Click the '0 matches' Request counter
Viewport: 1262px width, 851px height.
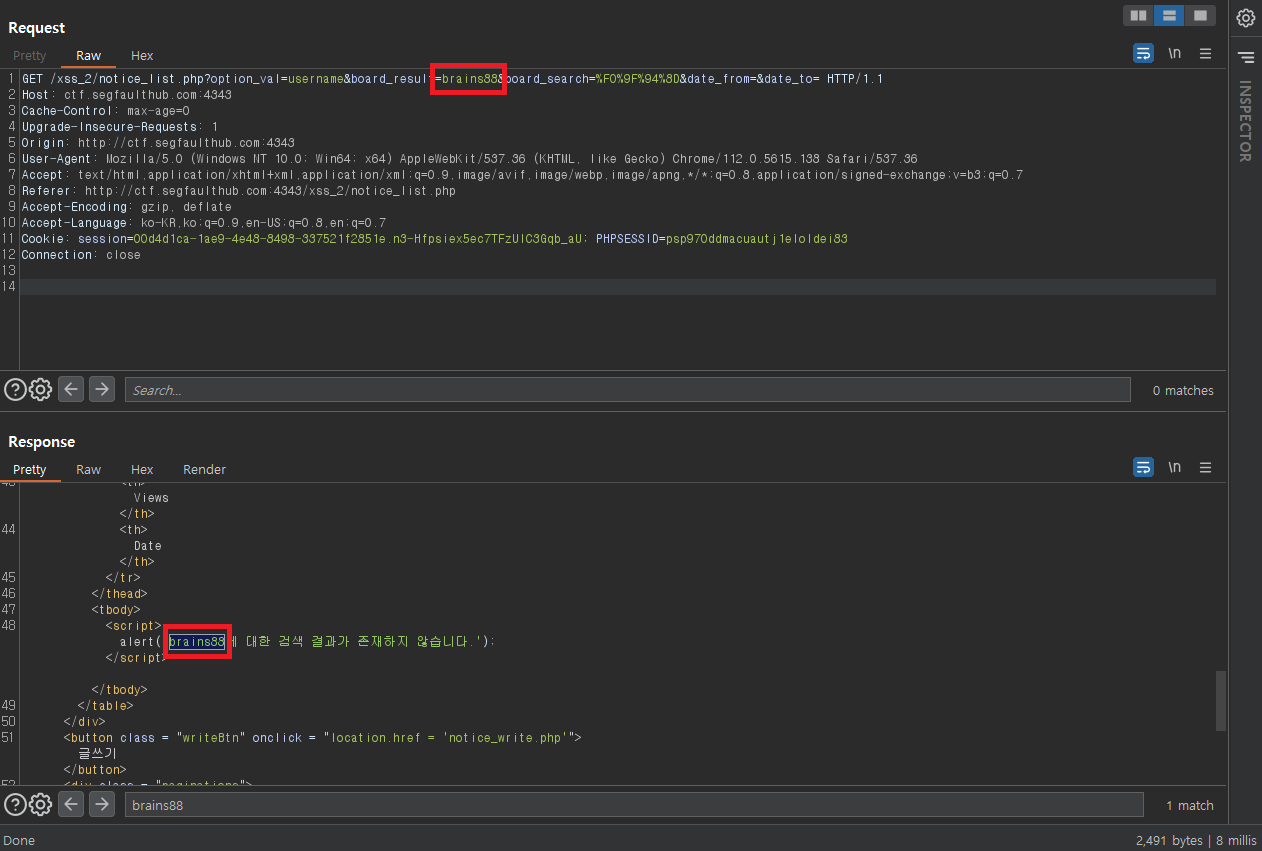coord(1183,391)
